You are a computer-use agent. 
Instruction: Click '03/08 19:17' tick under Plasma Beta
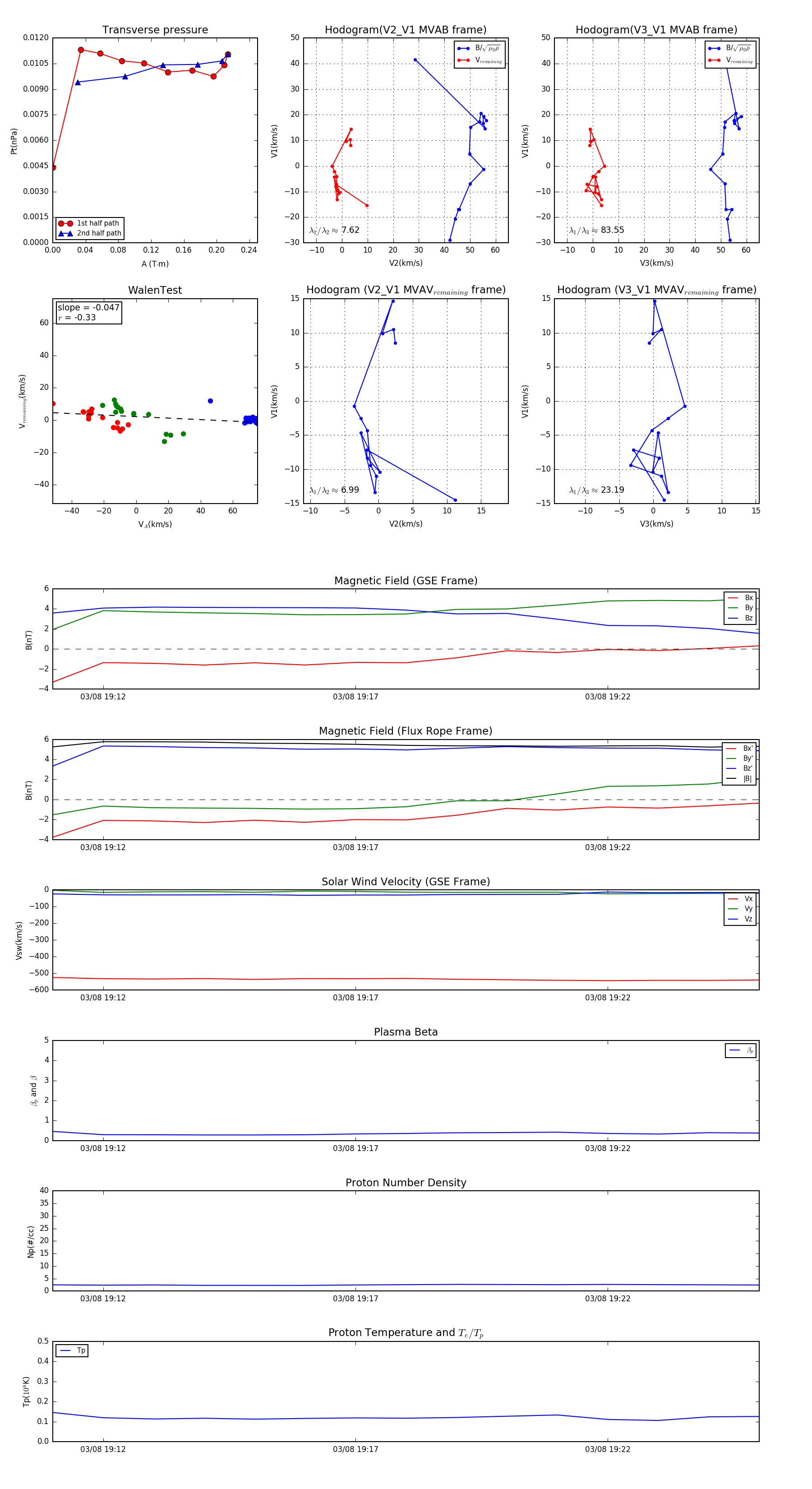(355, 1148)
